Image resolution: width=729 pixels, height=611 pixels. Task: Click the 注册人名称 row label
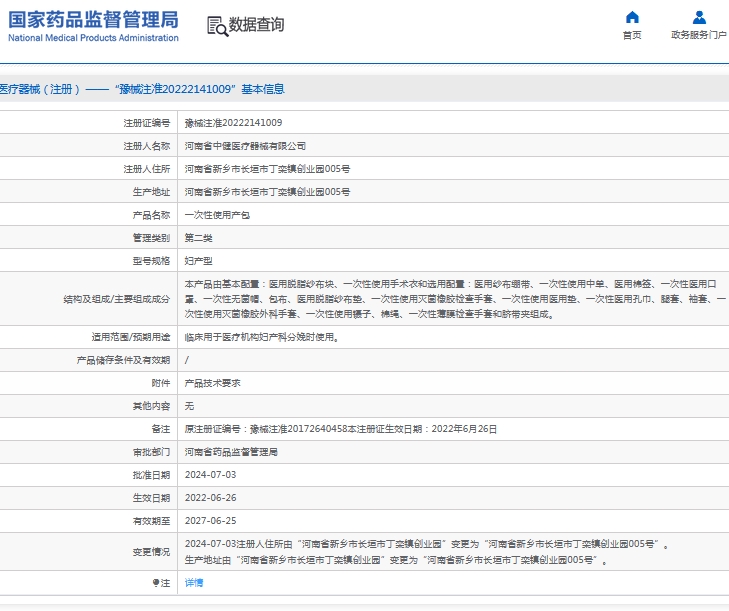[x=147, y=146]
